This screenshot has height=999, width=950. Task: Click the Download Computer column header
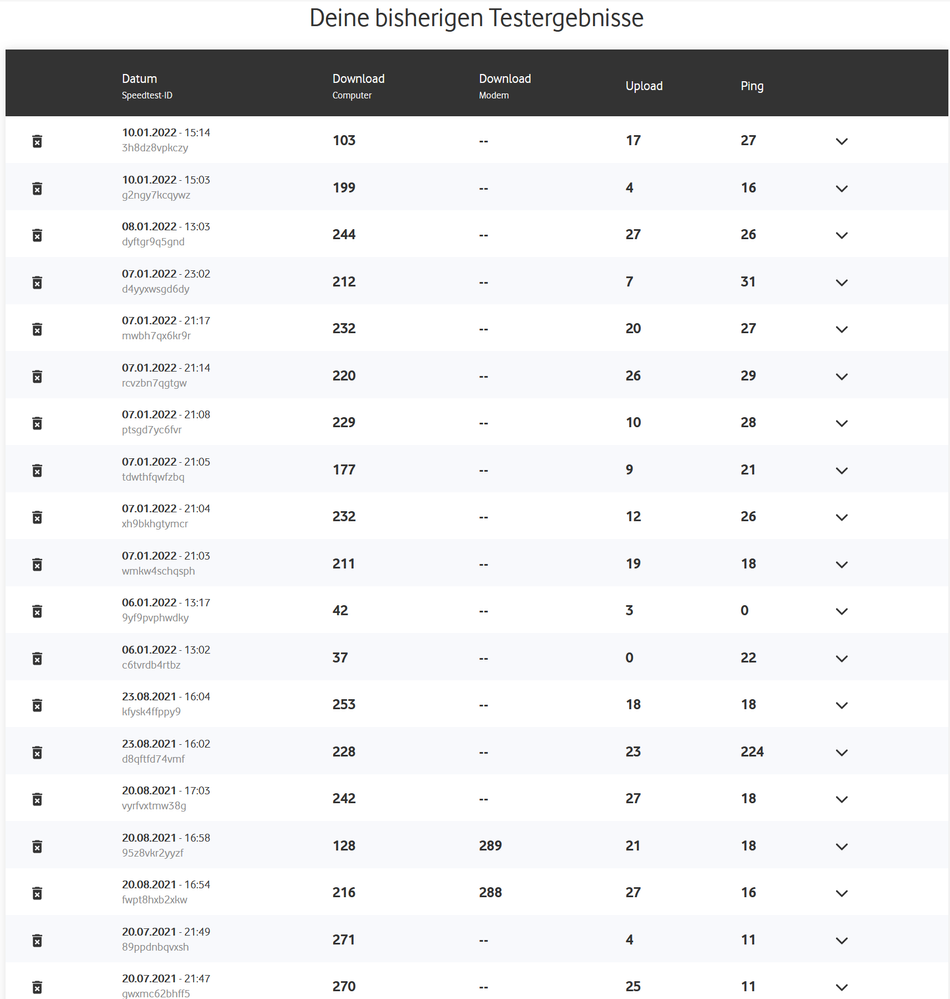pyautogui.click(x=358, y=79)
